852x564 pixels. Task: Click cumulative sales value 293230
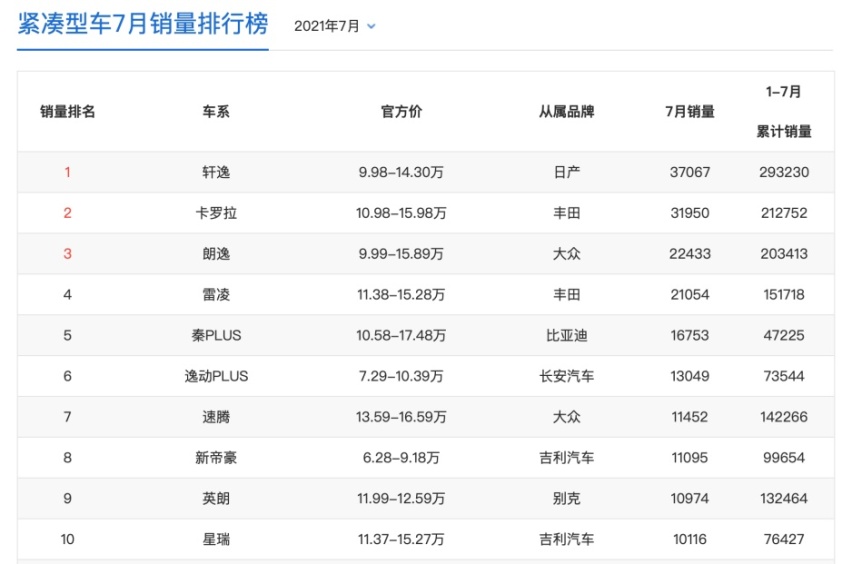(784, 172)
